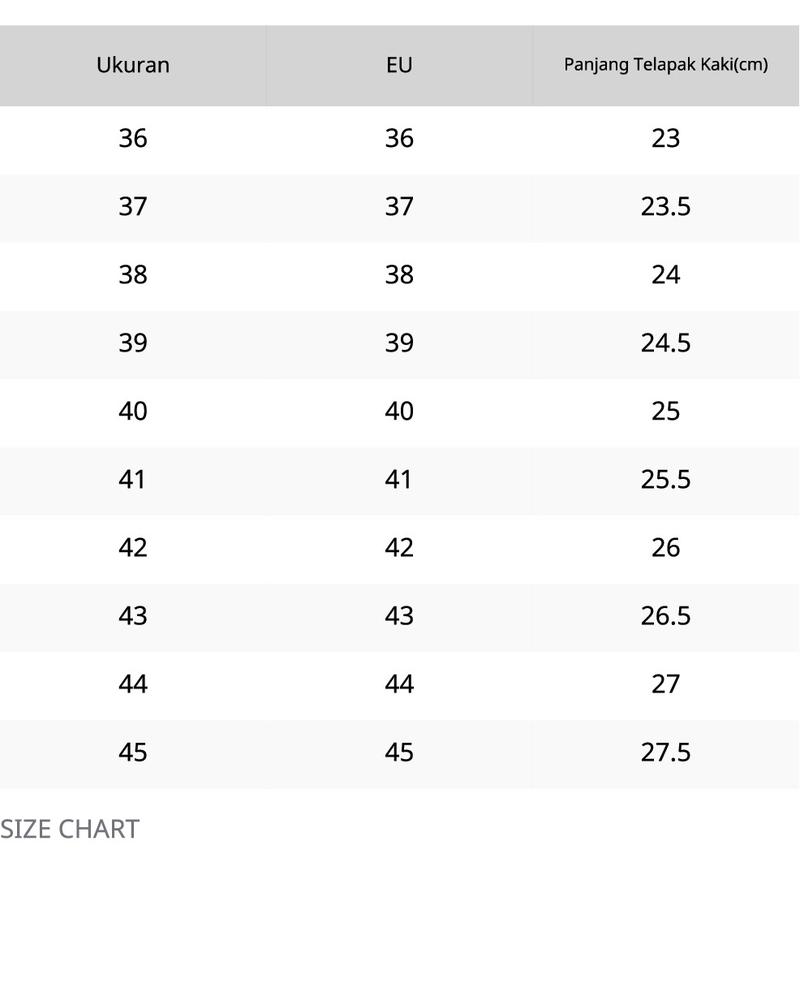Select size 36 in the Ukuran column
This screenshot has width=800, height=992.
tap(133, 139)
